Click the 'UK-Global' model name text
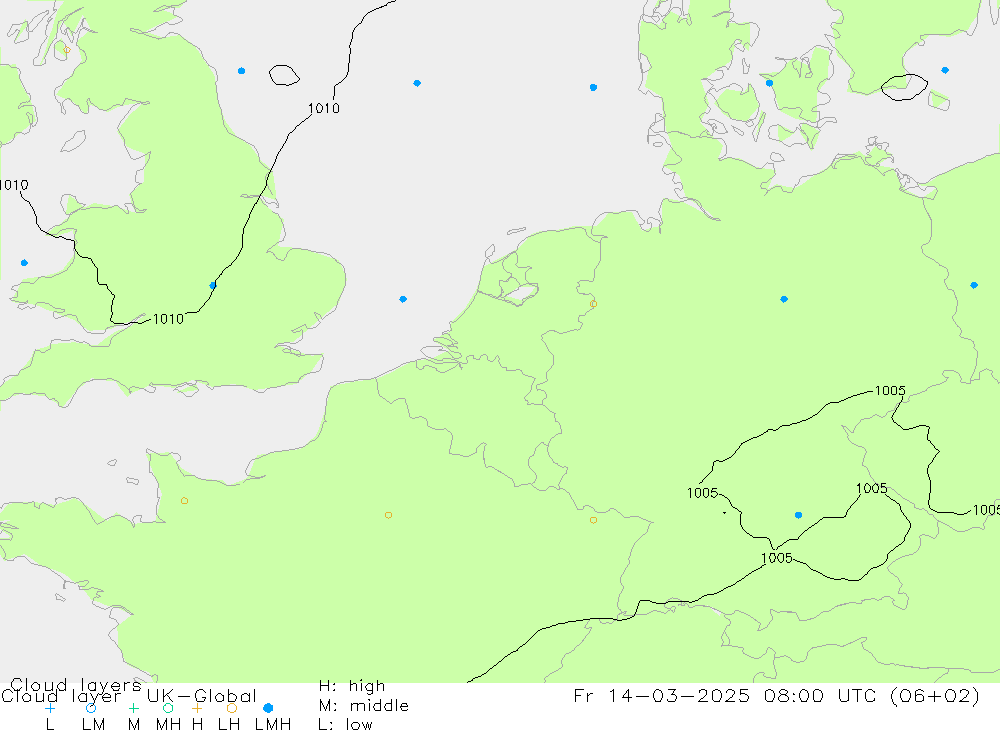This screenshot has height=733, width=1000. pos(202,696)
